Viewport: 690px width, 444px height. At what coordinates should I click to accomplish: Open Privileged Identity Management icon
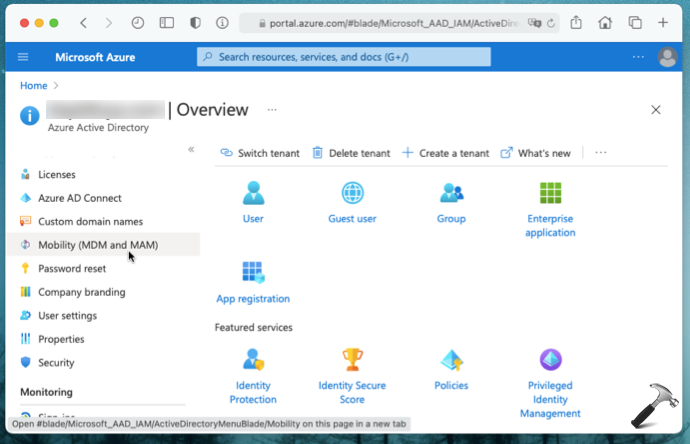(x=550, y=360)
